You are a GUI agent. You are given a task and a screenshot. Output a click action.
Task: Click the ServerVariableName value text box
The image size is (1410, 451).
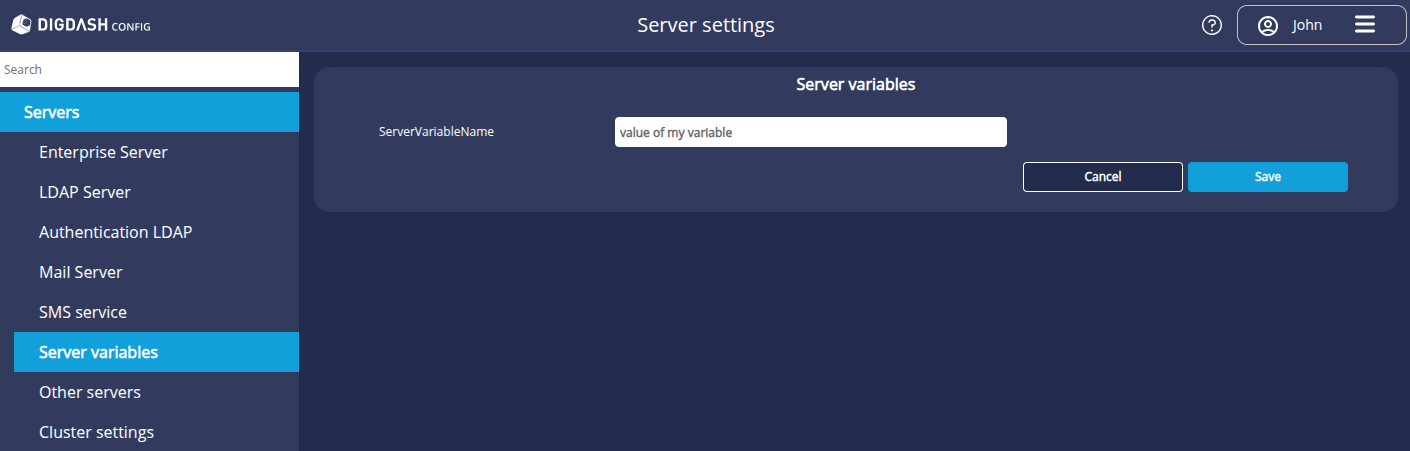810,132
